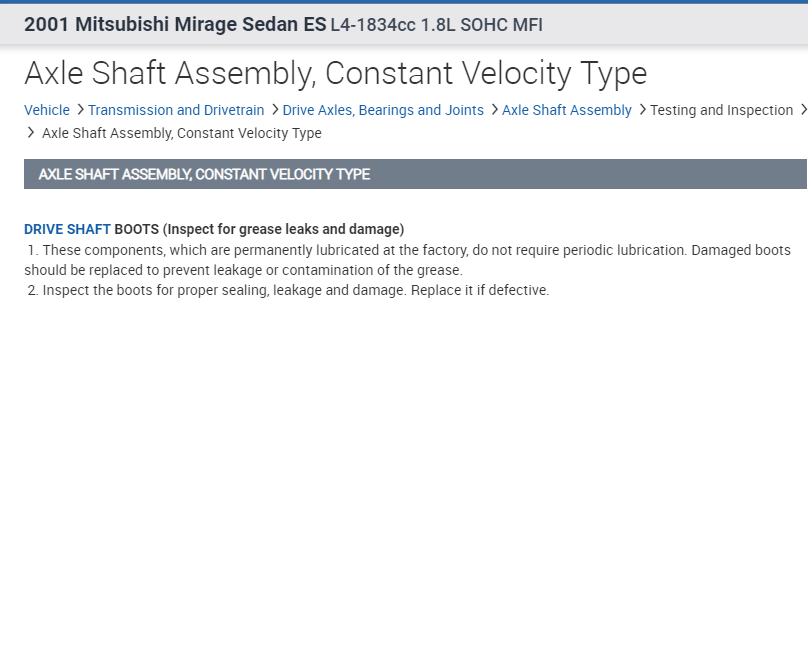Click the chevron before Axle Shaft Assembly breadcrumb
Screen dimensions: 808x665
click(494, 110)
